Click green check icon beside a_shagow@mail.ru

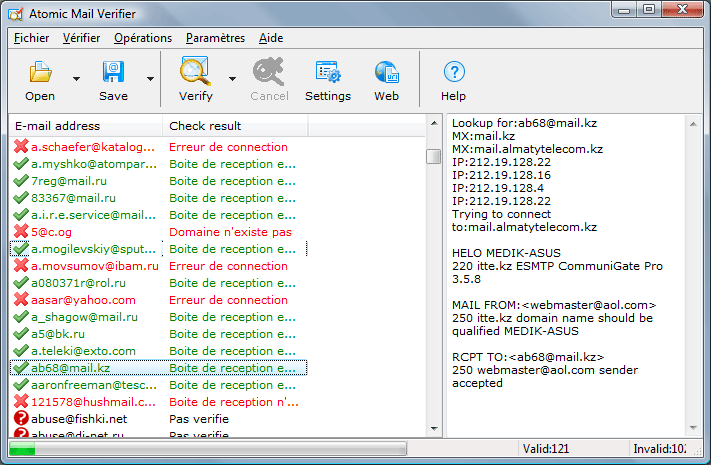click(21, 317)
